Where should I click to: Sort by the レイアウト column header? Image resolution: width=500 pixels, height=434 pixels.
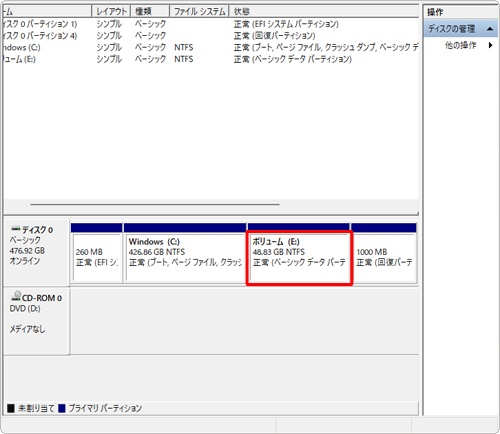(111, 11)
